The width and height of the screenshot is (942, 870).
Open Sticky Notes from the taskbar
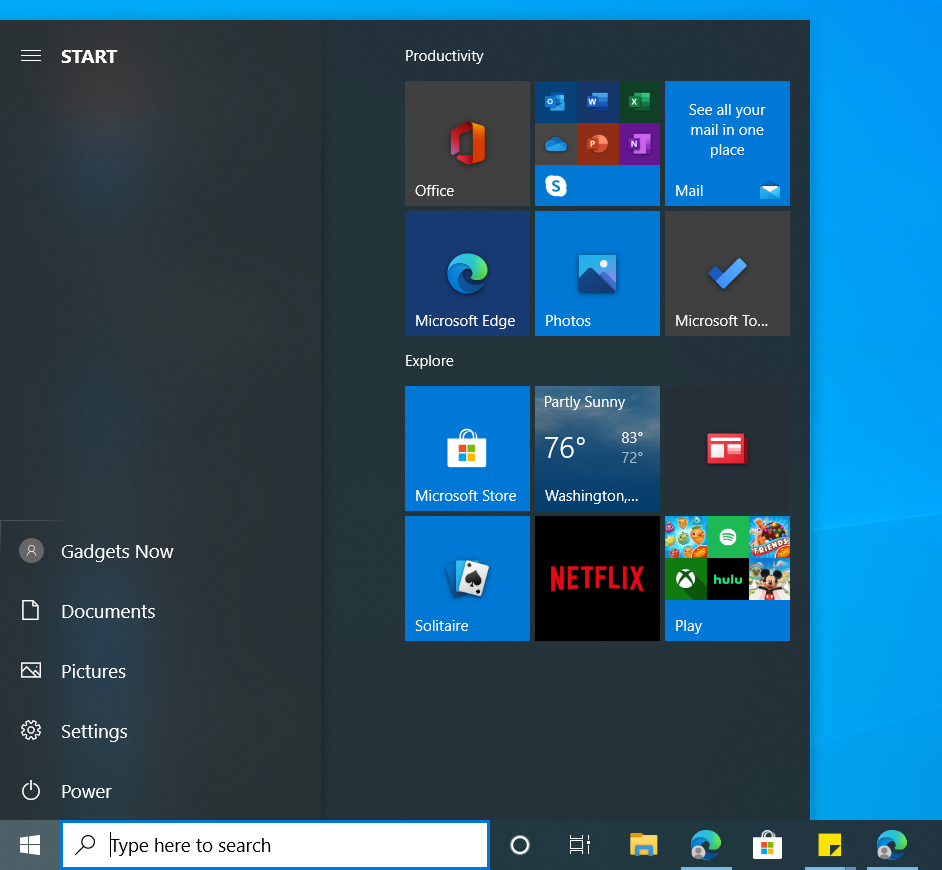tap(829, 845)
